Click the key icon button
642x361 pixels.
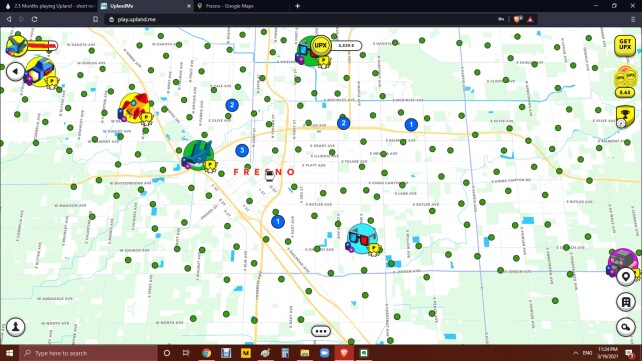(x=626, y=327)
